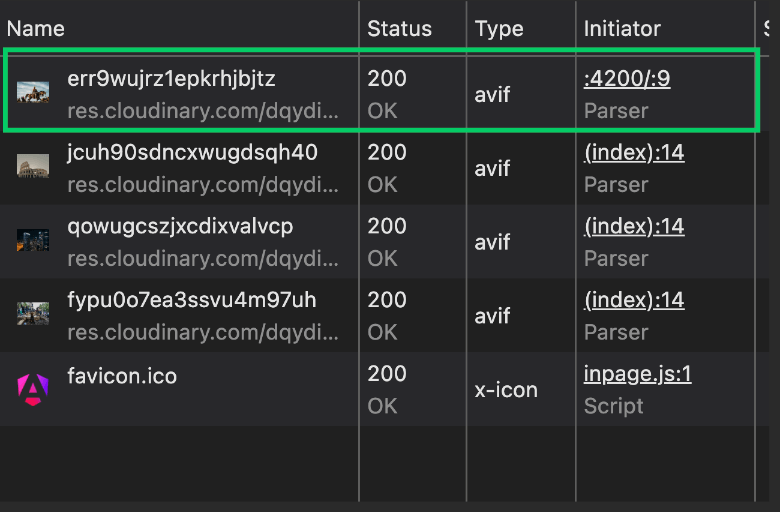
Task: Click 200 status in favicon.ico row
Action: (387, 374)
